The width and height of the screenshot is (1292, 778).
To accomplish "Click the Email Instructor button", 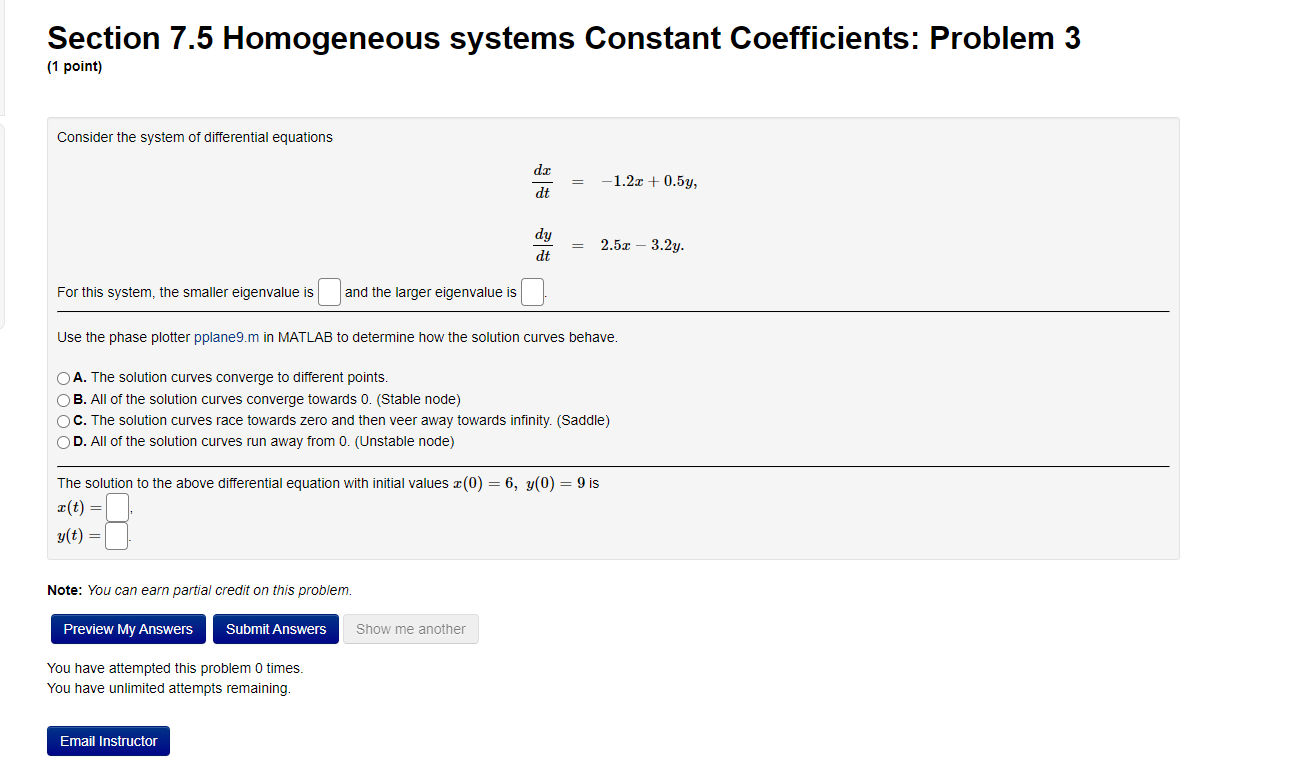I will 108,740.
